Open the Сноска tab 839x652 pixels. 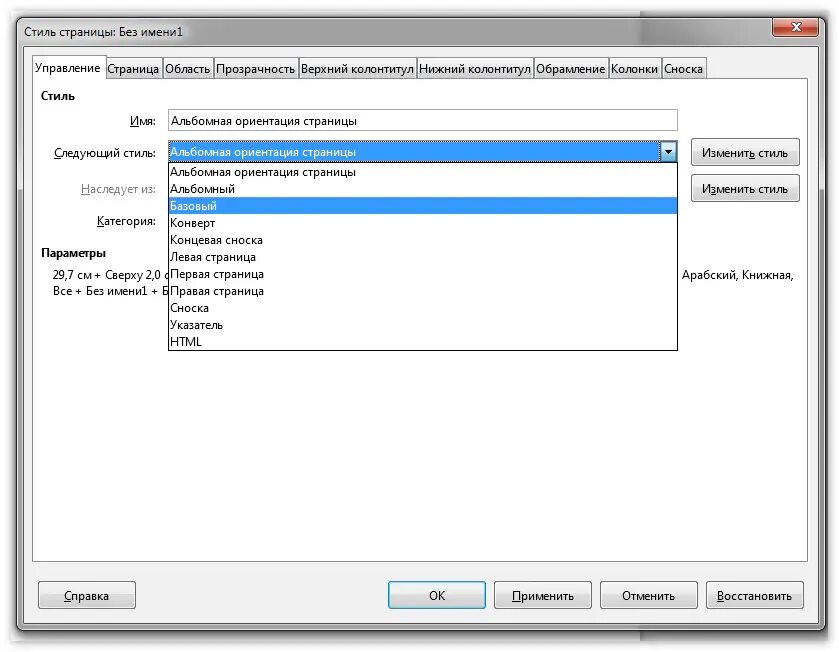[683, 69]
